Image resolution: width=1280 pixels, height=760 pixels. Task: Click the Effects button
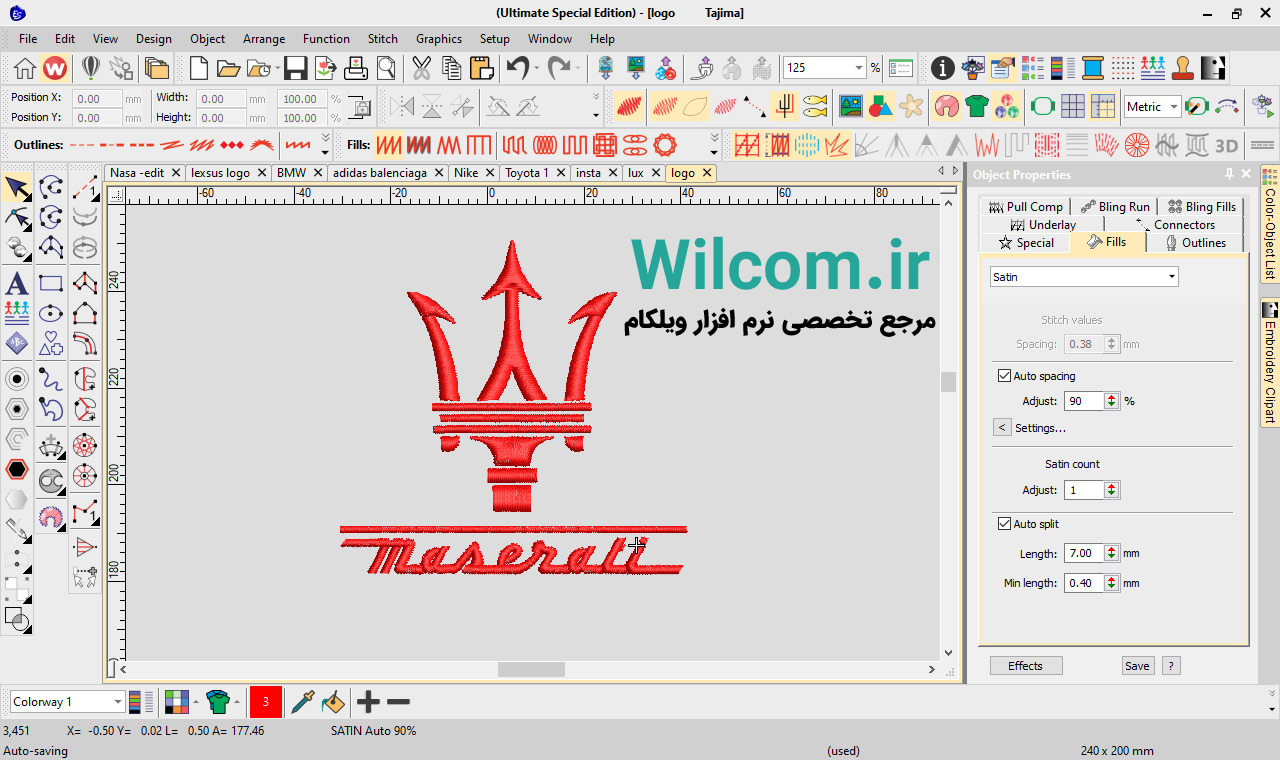[x=1026, y=666]
